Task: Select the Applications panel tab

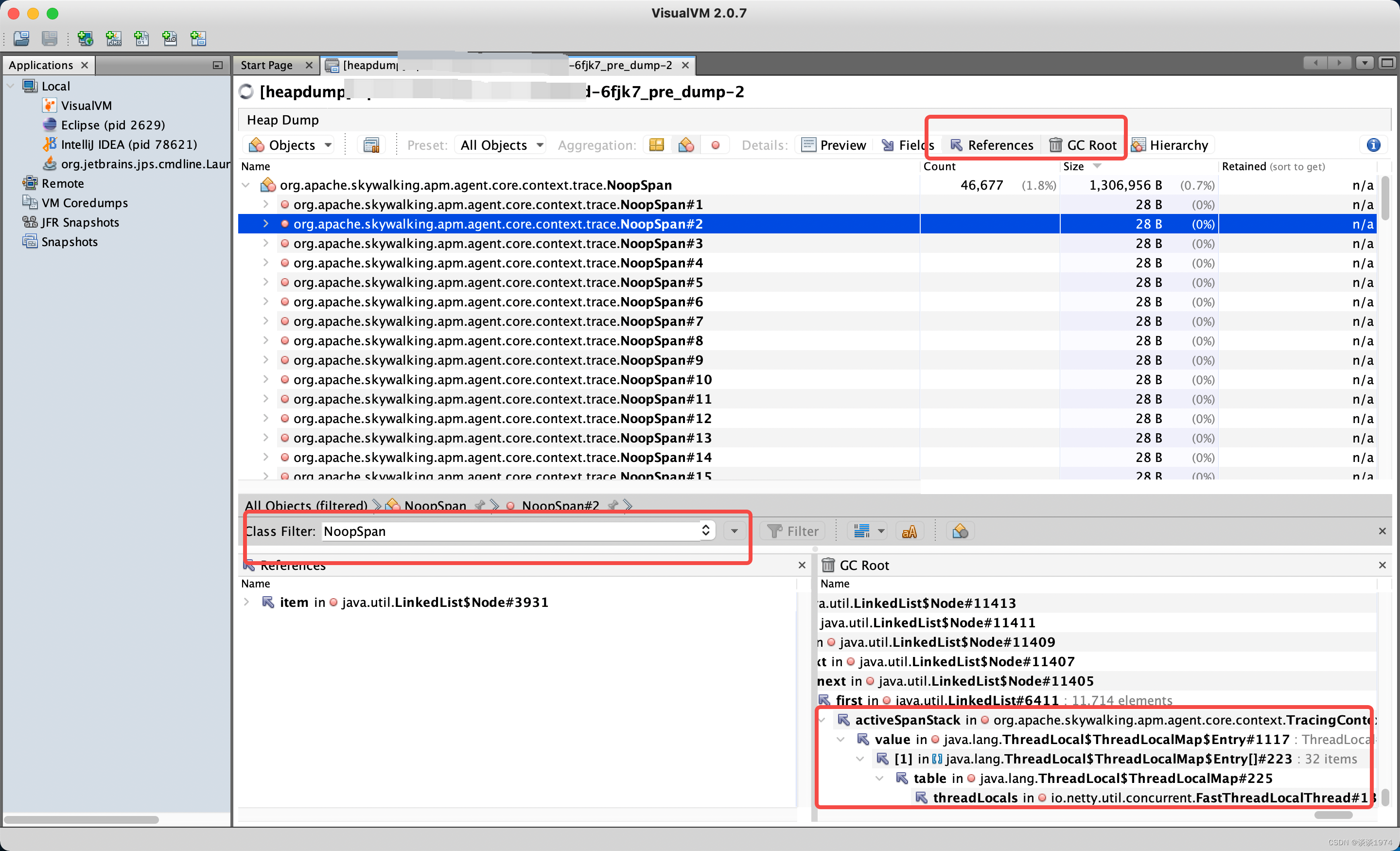Action: pyautogui.click(x=41, y=65)
